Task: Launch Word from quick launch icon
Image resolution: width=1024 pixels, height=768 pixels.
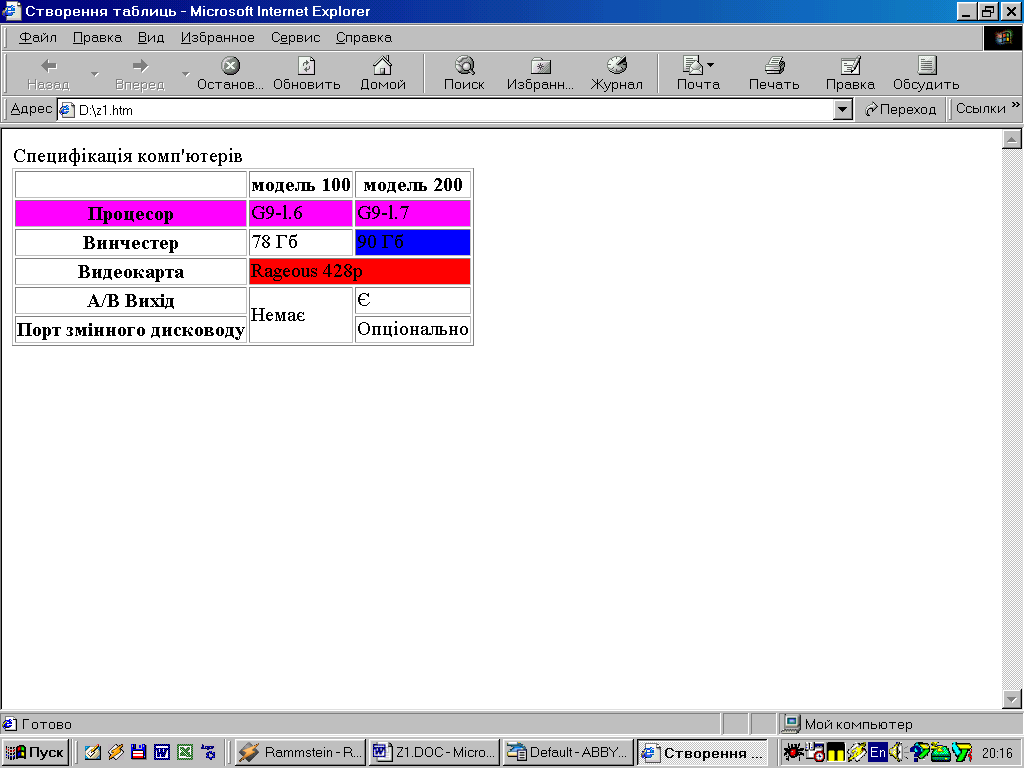Action: point(161,752)
